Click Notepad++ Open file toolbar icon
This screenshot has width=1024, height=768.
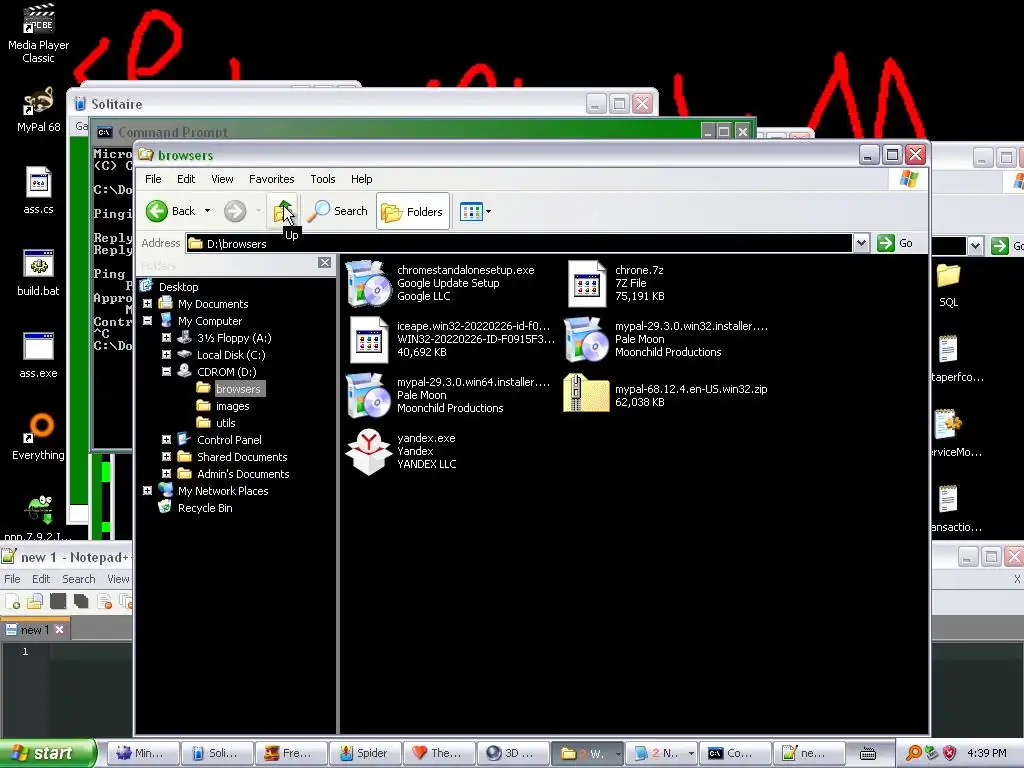35,601
